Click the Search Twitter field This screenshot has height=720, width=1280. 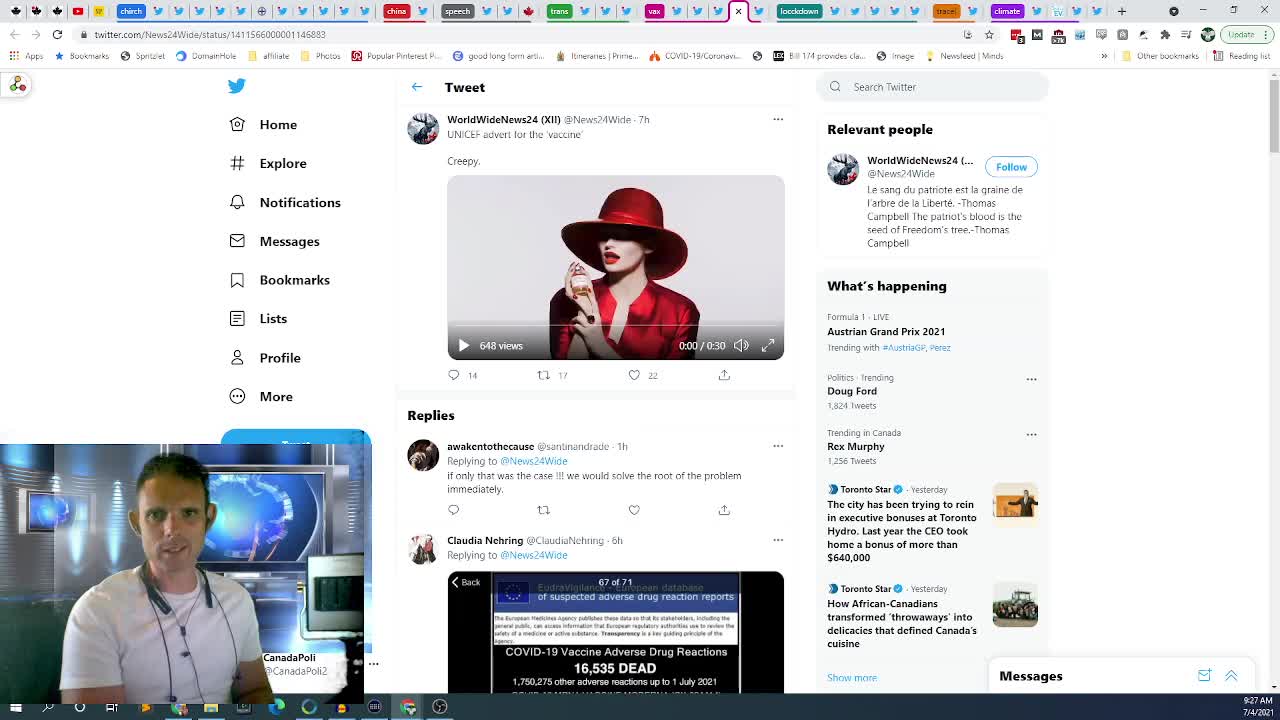click(x=934, y=87)
